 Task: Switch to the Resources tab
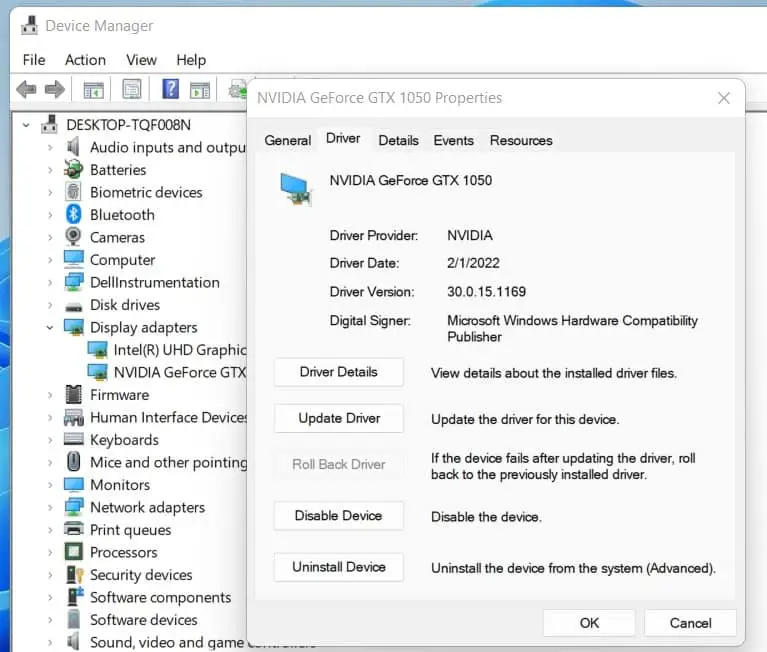[x=521, y=140]
